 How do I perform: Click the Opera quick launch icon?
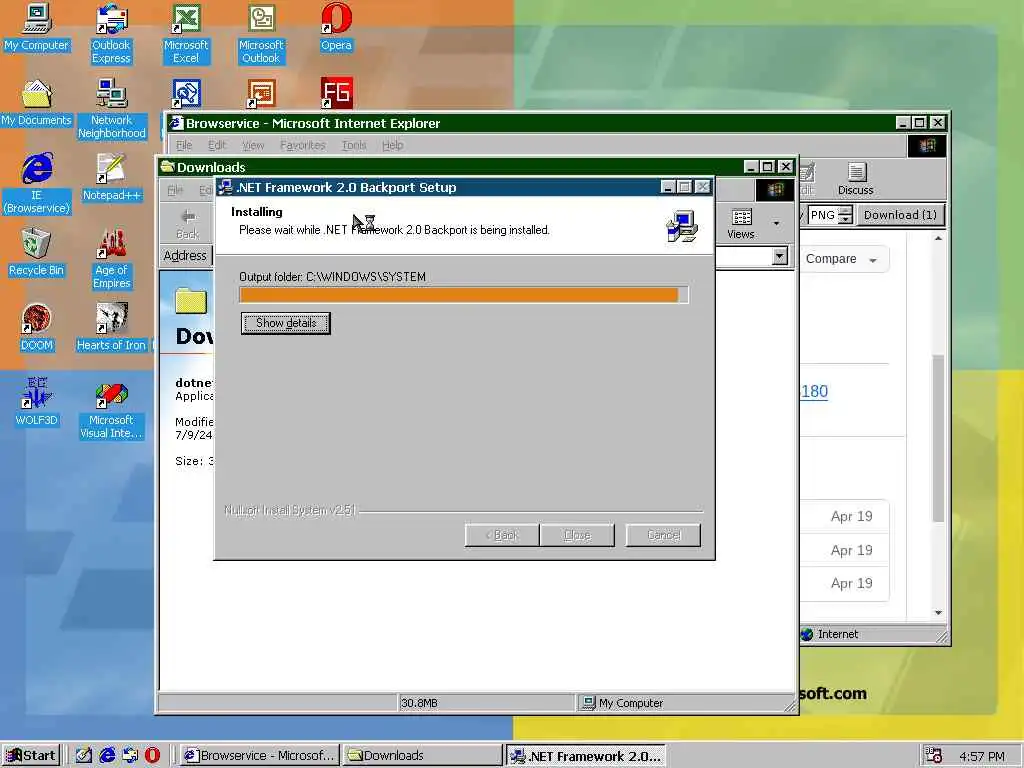[152, 755]
